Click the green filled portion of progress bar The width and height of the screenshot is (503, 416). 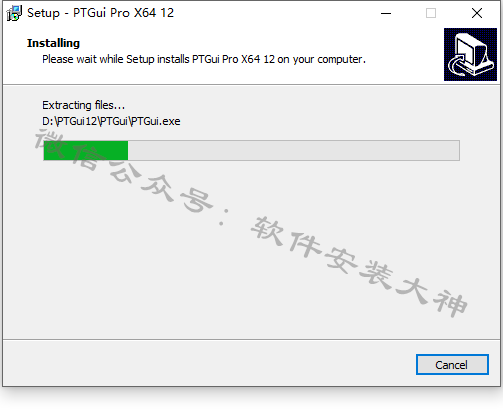coord(86,150)
